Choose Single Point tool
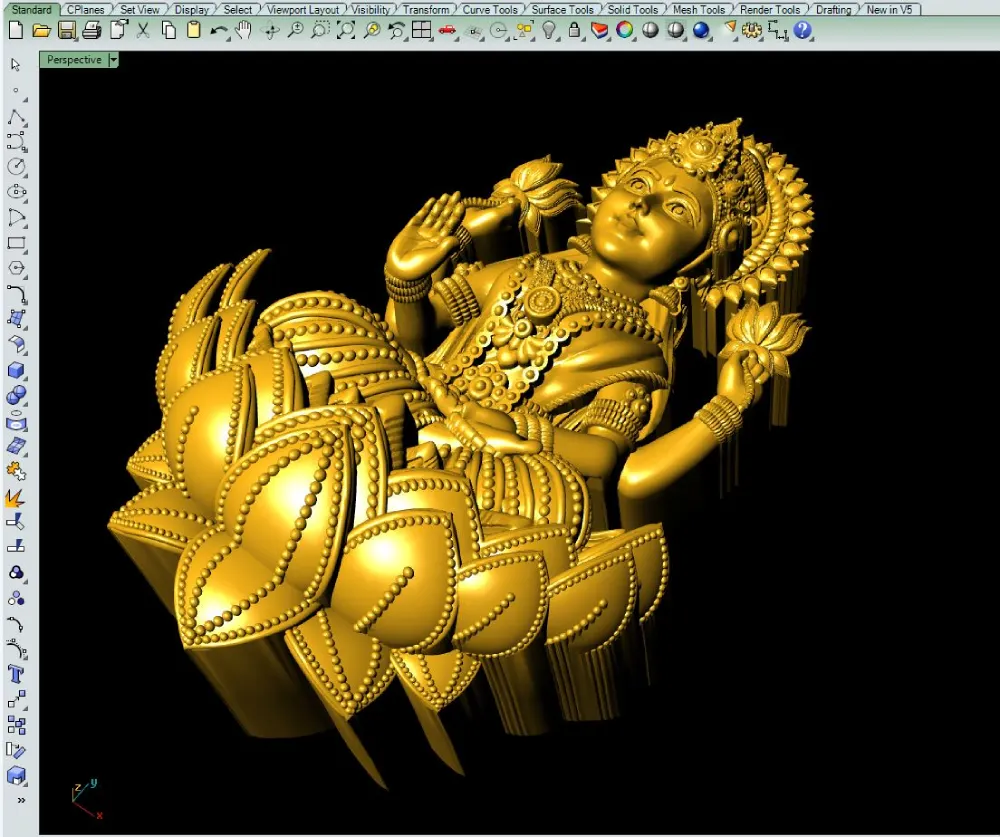Image resolution: width=1000 pixels, height=837 pixels. coord(16,91)
